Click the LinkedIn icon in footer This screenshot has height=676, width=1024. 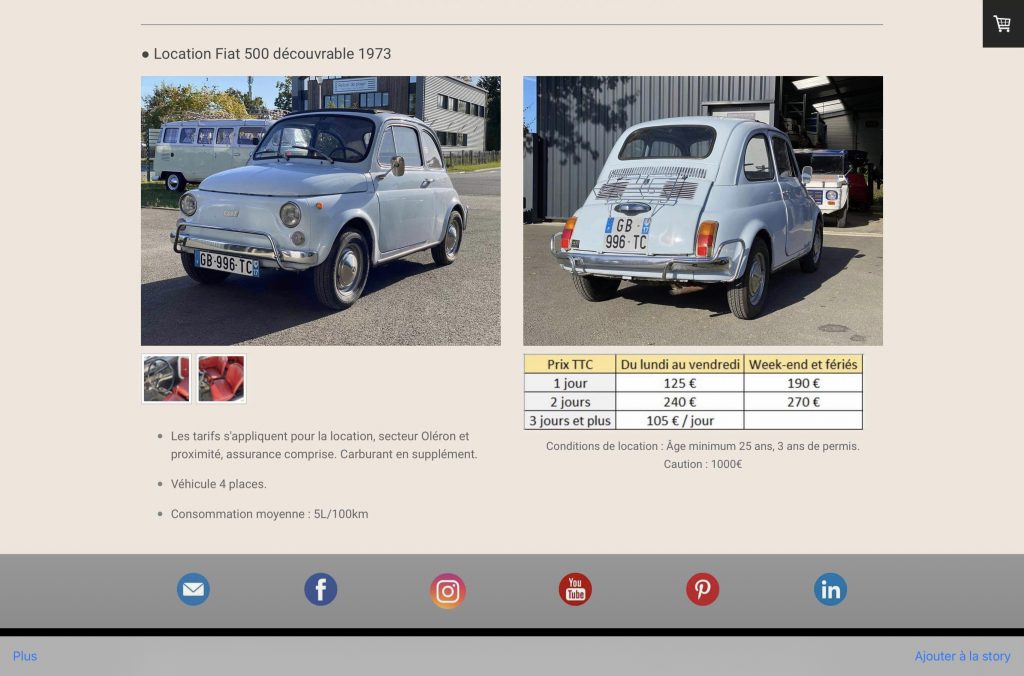(830, 590)
